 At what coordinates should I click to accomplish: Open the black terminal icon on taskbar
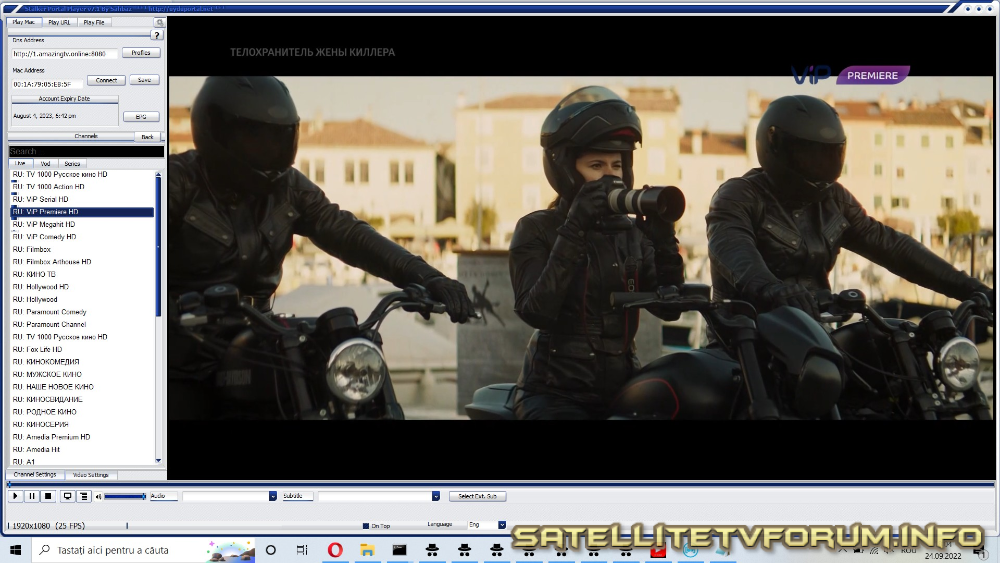point(399,550)
